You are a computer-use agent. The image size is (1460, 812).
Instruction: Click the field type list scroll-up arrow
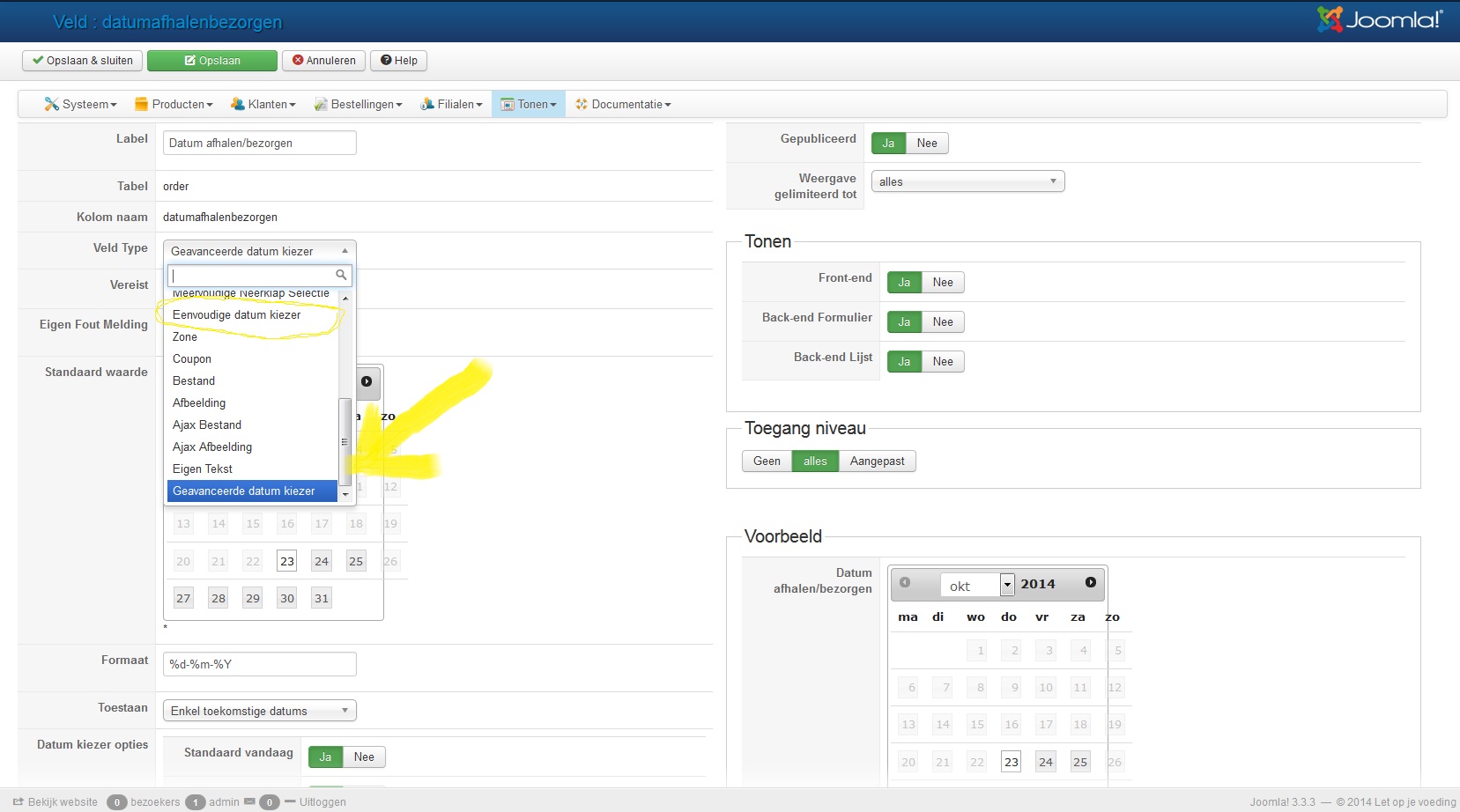345,299
